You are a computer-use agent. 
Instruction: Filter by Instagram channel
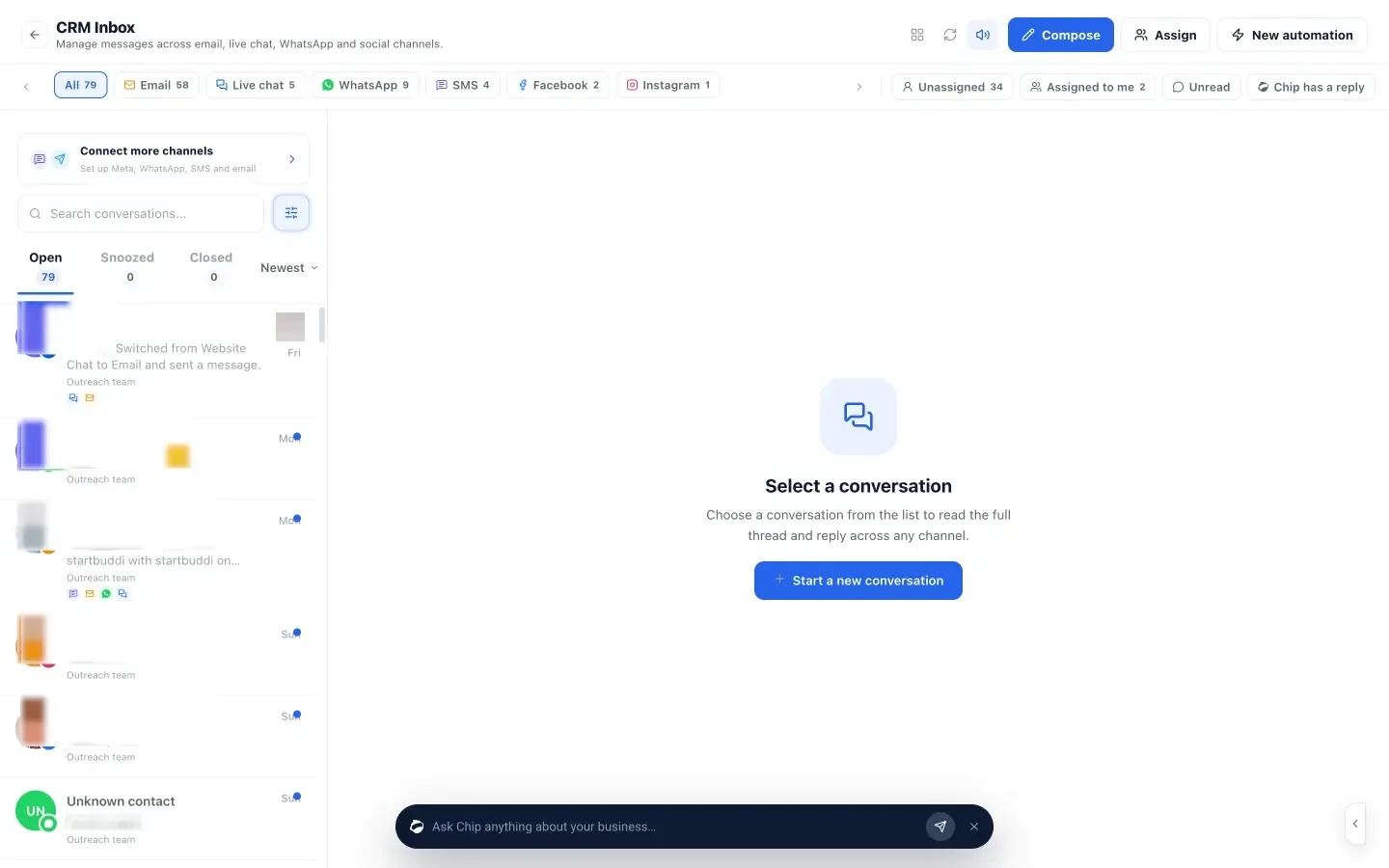tap(668, 85)
